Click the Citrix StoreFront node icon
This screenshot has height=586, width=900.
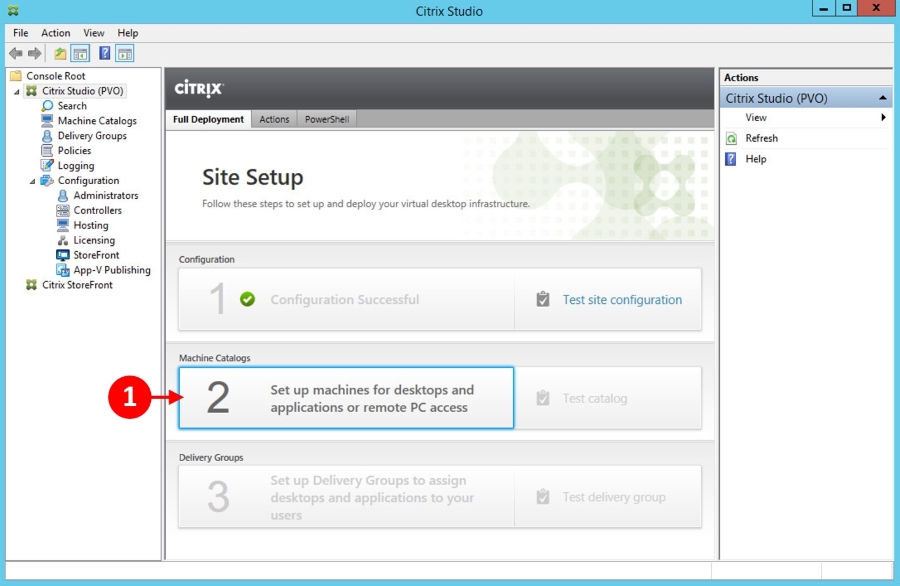(31, 285)
